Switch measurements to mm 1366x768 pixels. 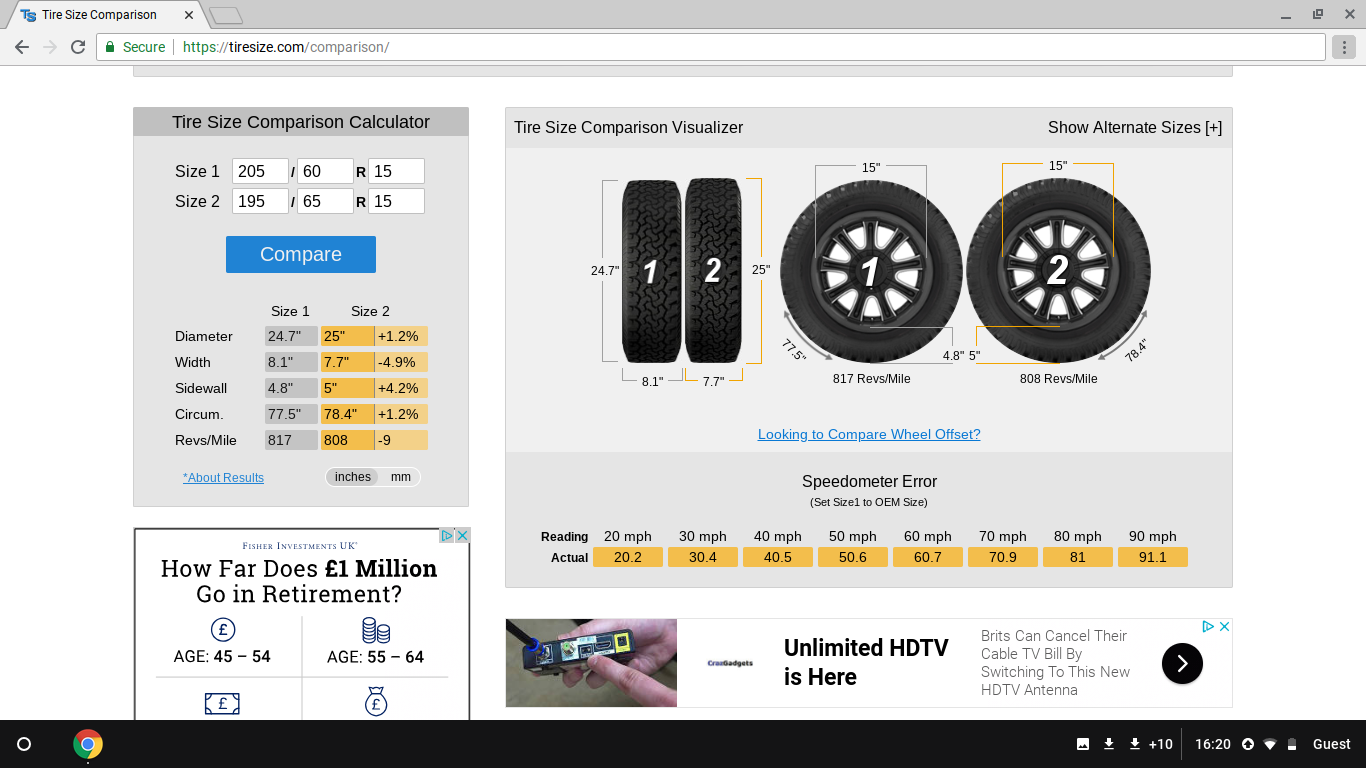click(x=401, y=477)
